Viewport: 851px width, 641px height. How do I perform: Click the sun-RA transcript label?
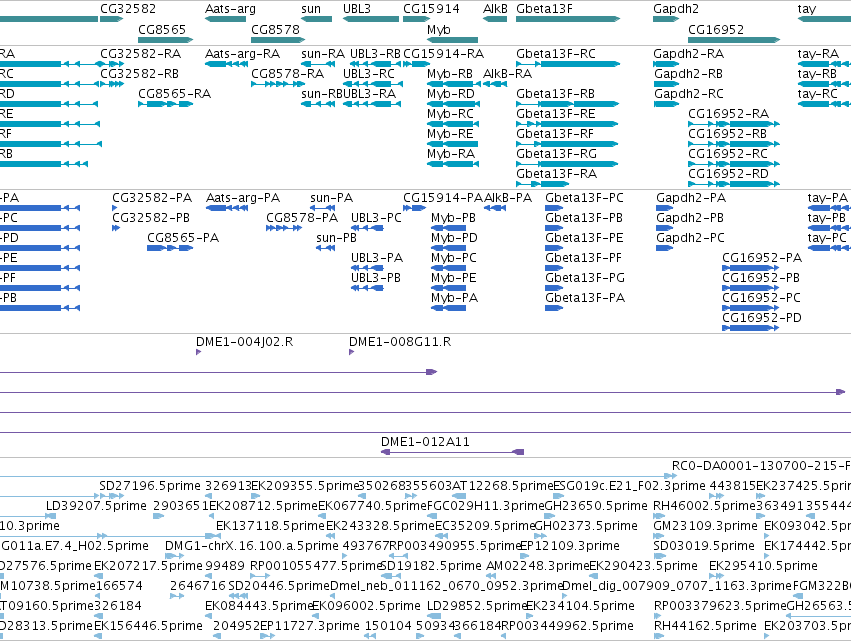pyautogui.click(x=323, y=54)
